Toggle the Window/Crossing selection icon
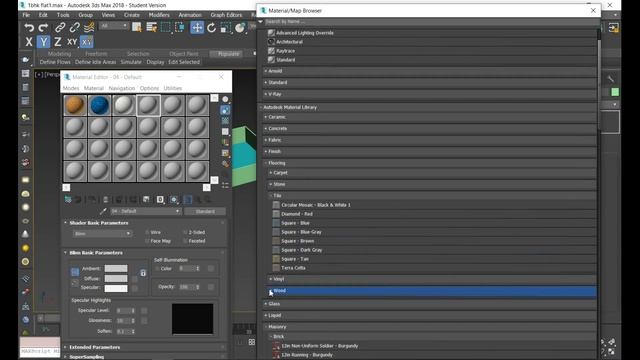 180,27
